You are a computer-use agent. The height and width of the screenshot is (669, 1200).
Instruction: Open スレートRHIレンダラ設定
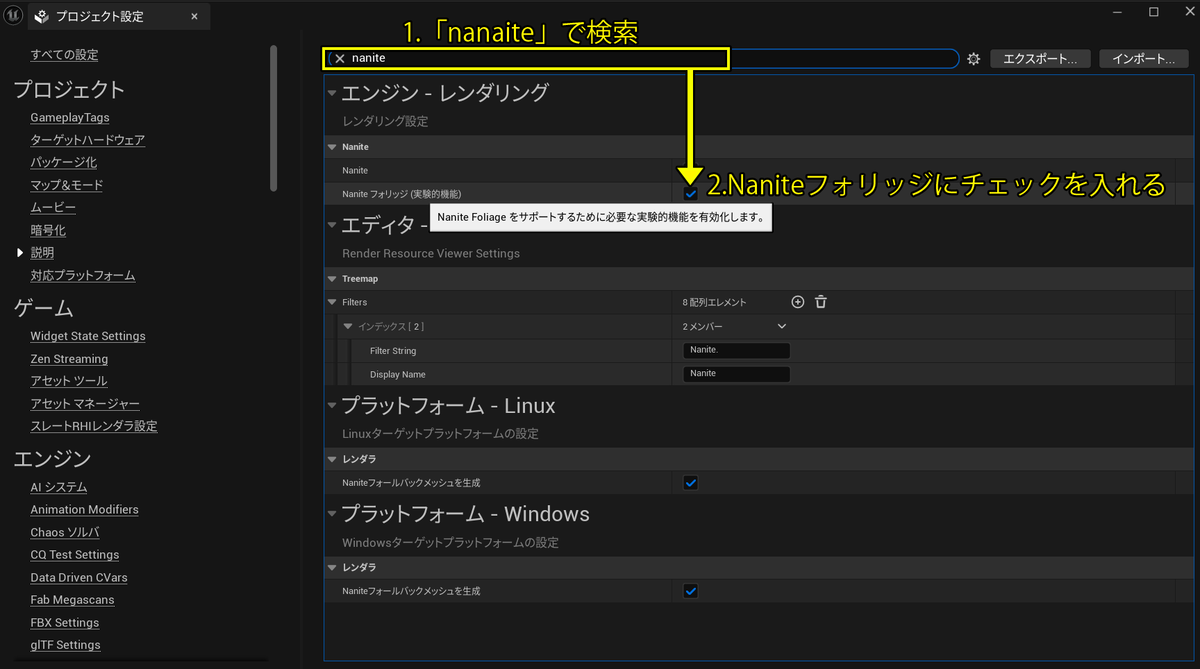point(94,426)
